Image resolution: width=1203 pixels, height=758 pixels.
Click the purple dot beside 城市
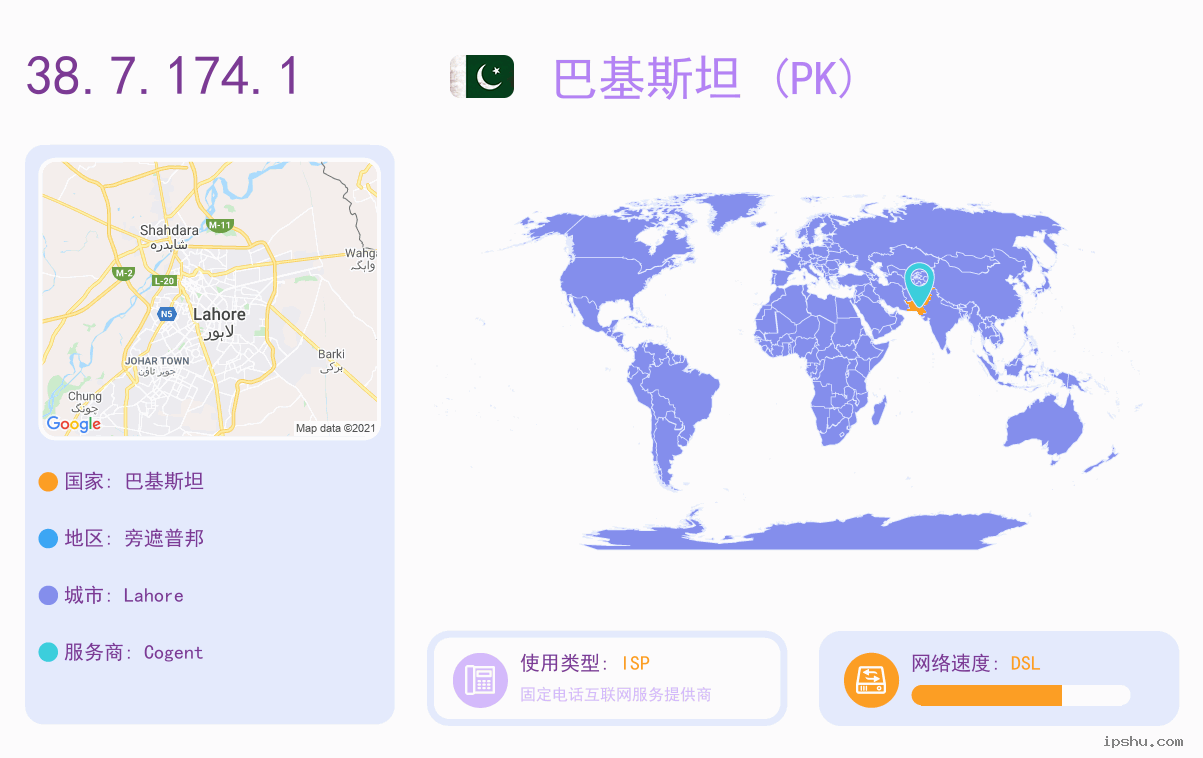coord(48,596)
